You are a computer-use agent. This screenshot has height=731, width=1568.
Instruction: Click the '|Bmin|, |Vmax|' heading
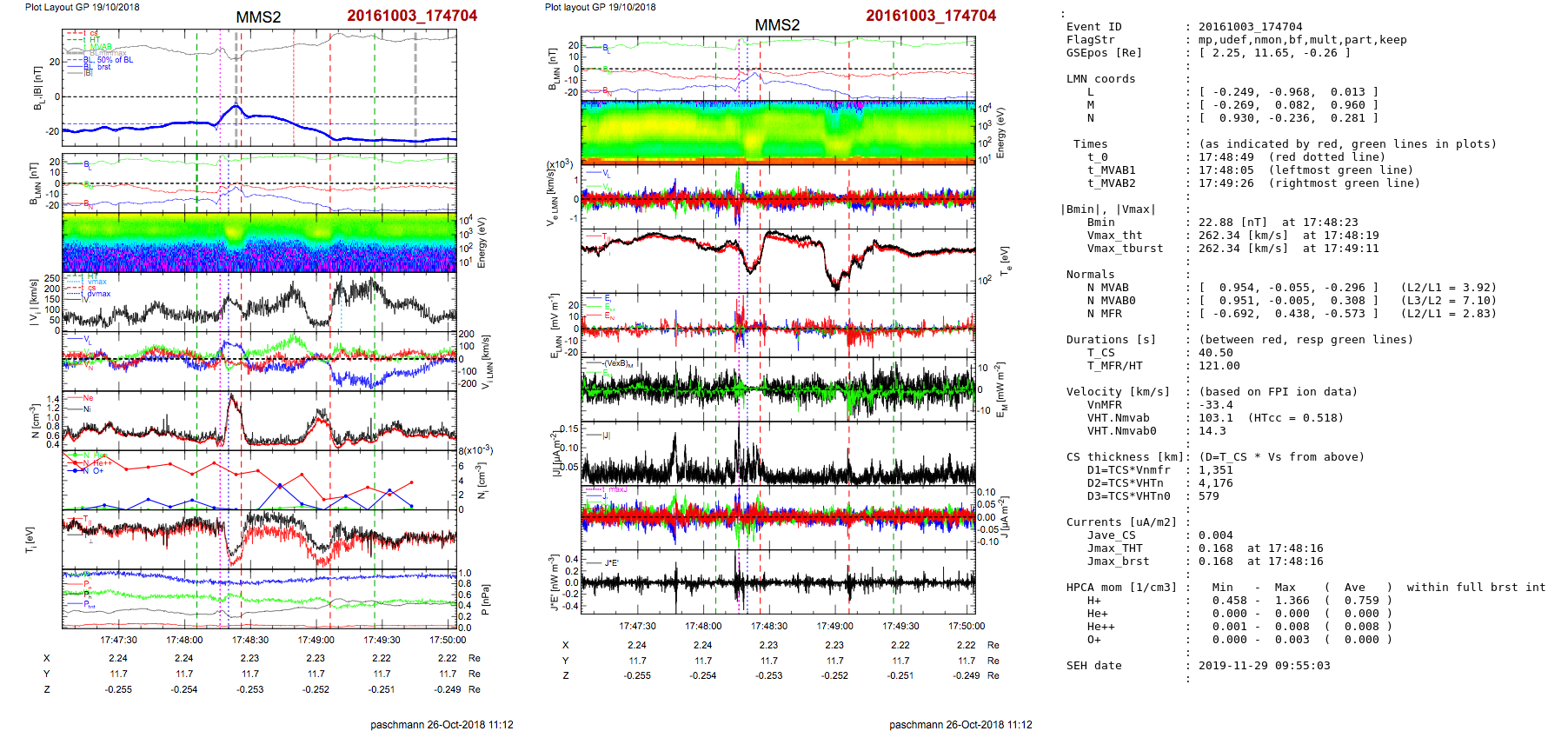(1107, 209)
